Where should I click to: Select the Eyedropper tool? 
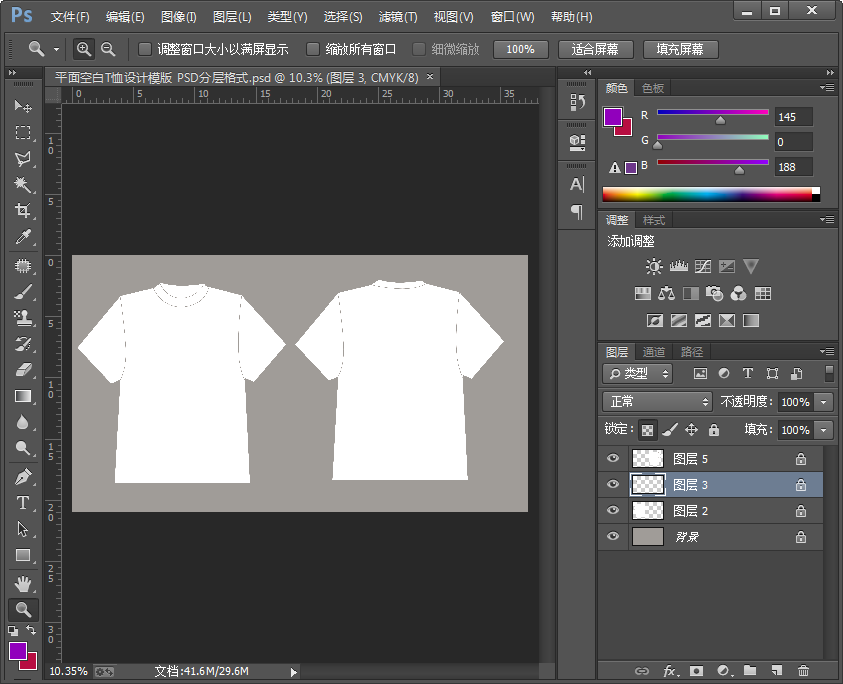pyautogui.click(x=23, y=237)
